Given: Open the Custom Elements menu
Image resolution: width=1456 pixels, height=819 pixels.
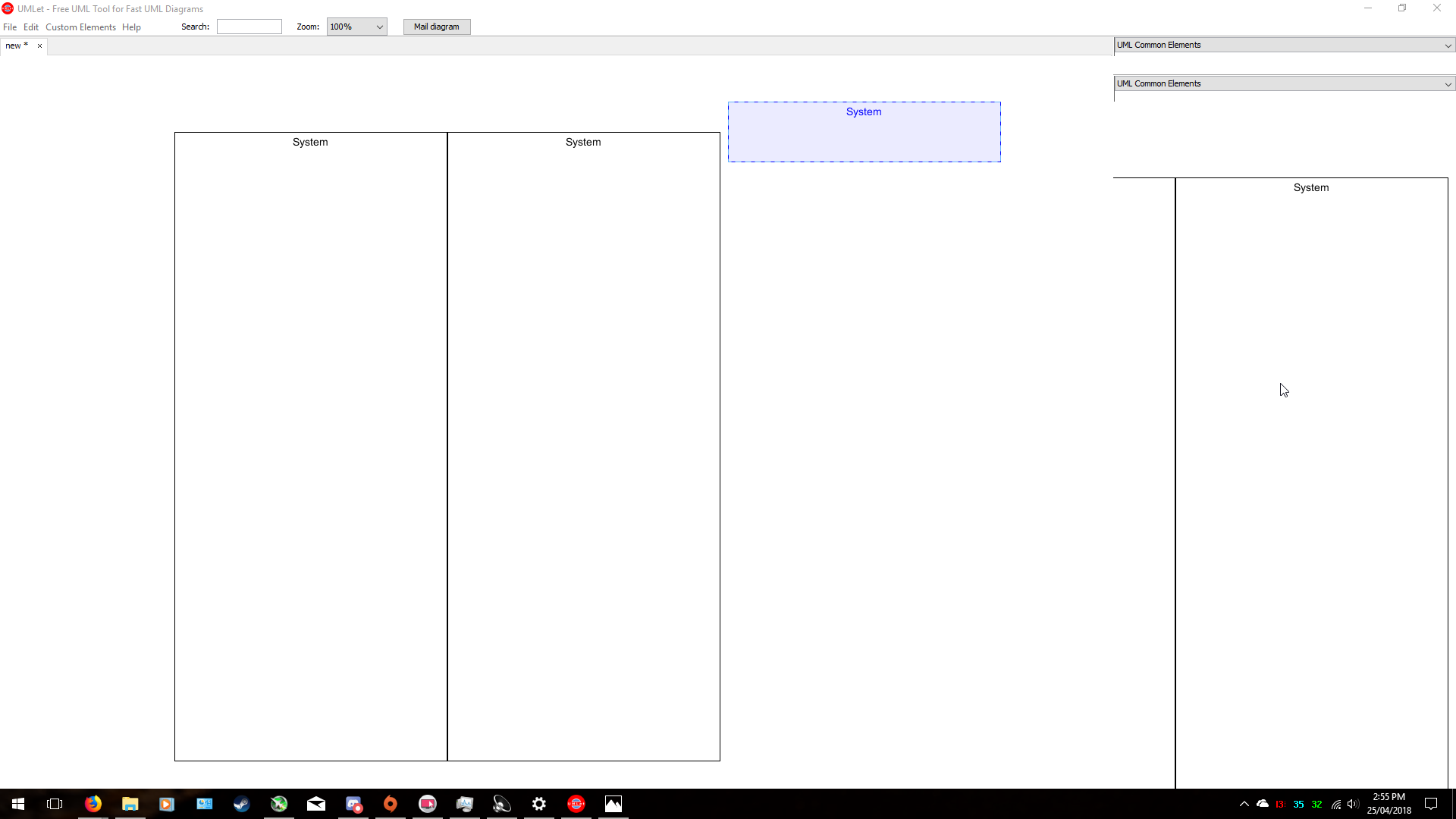Looking at the screenshot, I should [80, 27].
